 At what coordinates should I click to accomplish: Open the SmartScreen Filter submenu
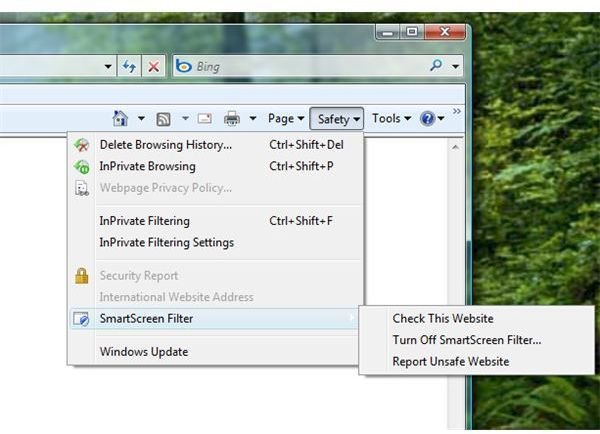pos(215,319)
